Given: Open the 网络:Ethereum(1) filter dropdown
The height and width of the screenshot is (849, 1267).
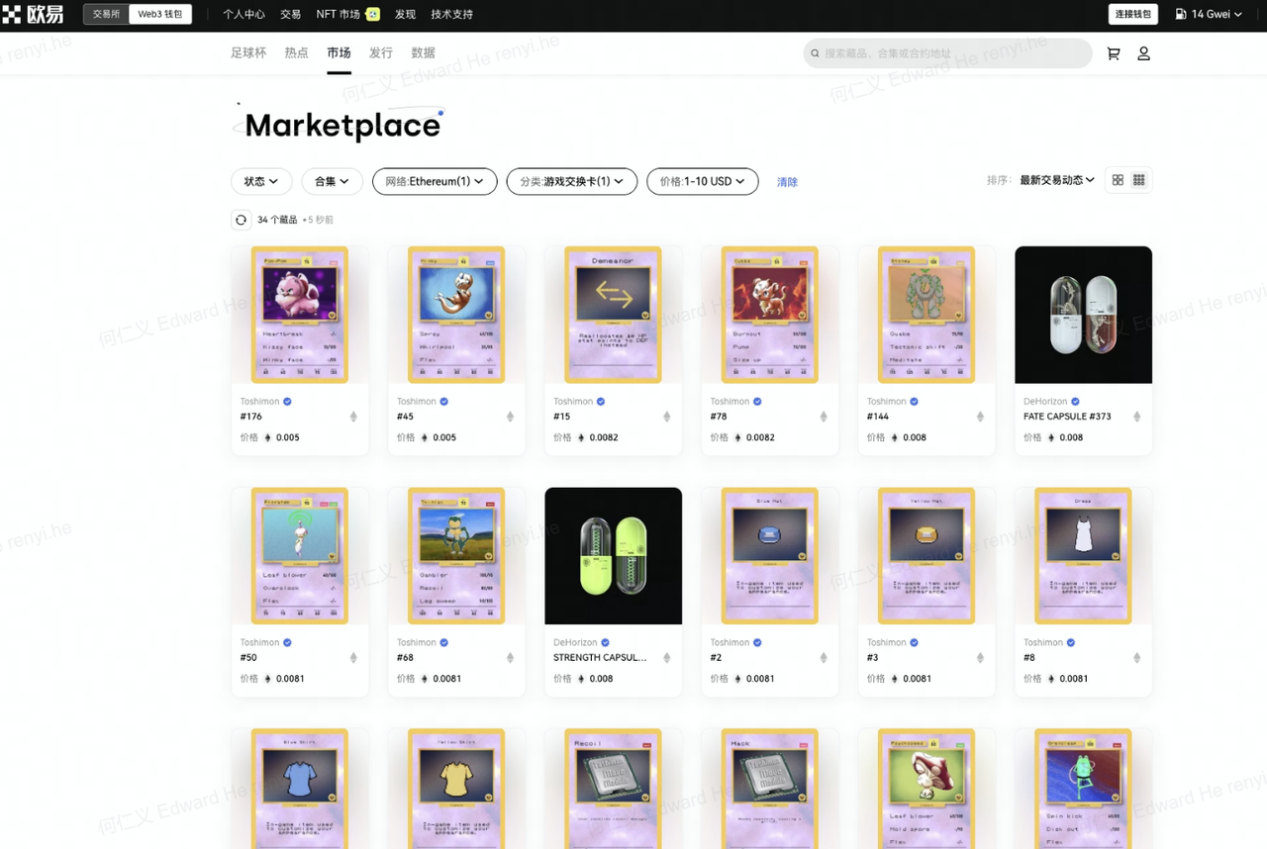Looking at the screenshot, I should pos(435,181).
